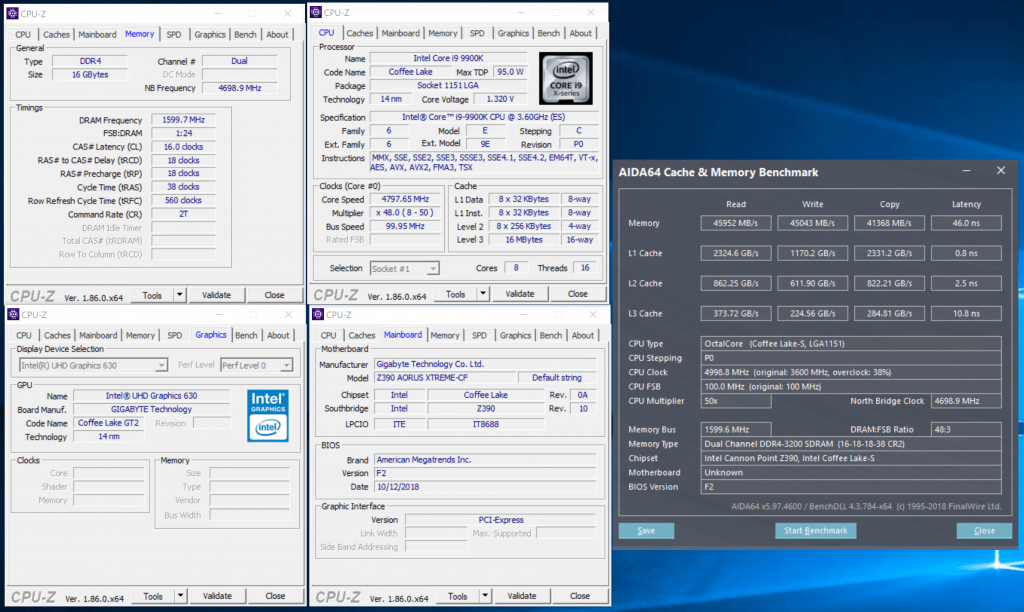Click Tools button in Memory window
Image resolution: width=1024 pixels, height=612 pixels.
coord(152,295)
